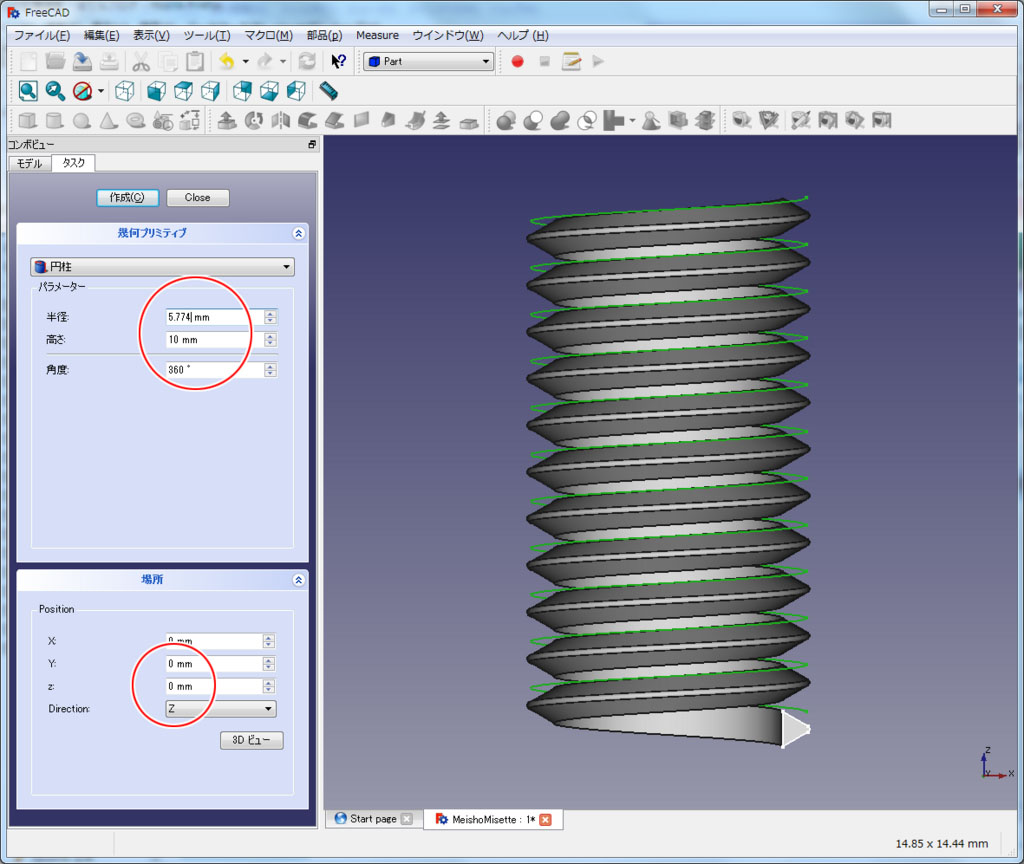Open the Undo history dropdown arrow
The width and height of the screenshot is (1024, 864).
(x=246, y=61)
